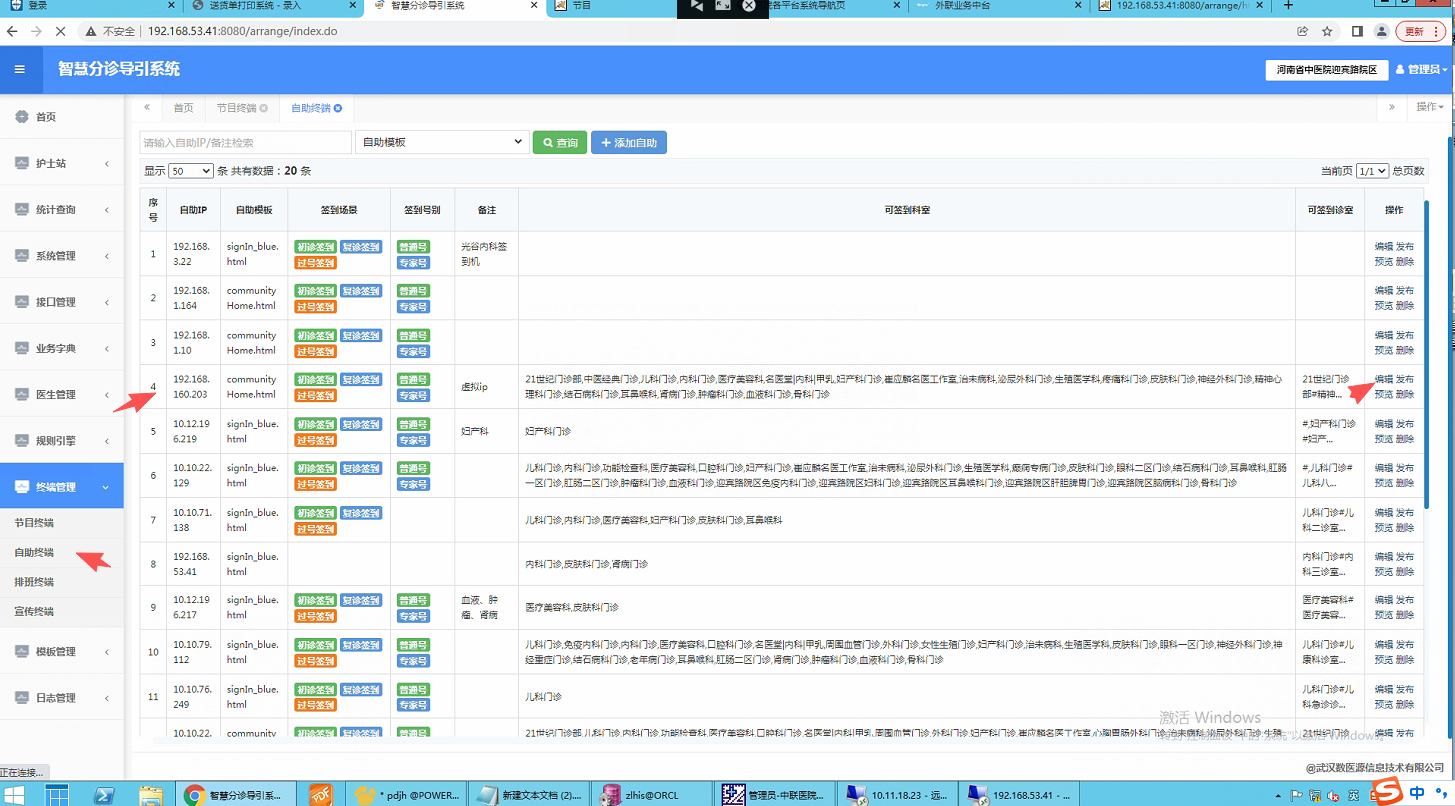Image resolution: width=1455 pixels, height=806 pixels.
Task: Expand the 操作 tab actions dropdown
Action: coord(1430,107)
